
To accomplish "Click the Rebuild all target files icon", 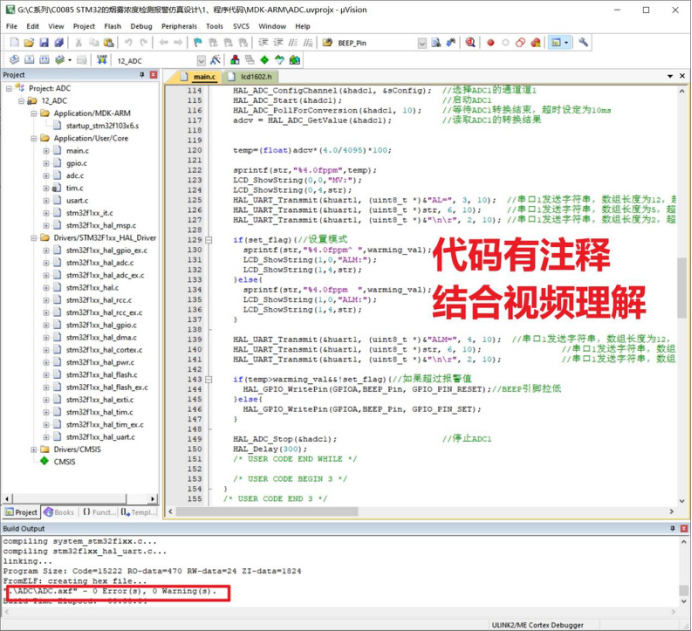I will click(44, 60).
